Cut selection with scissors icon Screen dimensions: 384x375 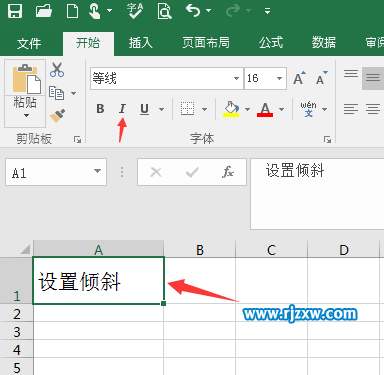[57, 70]
